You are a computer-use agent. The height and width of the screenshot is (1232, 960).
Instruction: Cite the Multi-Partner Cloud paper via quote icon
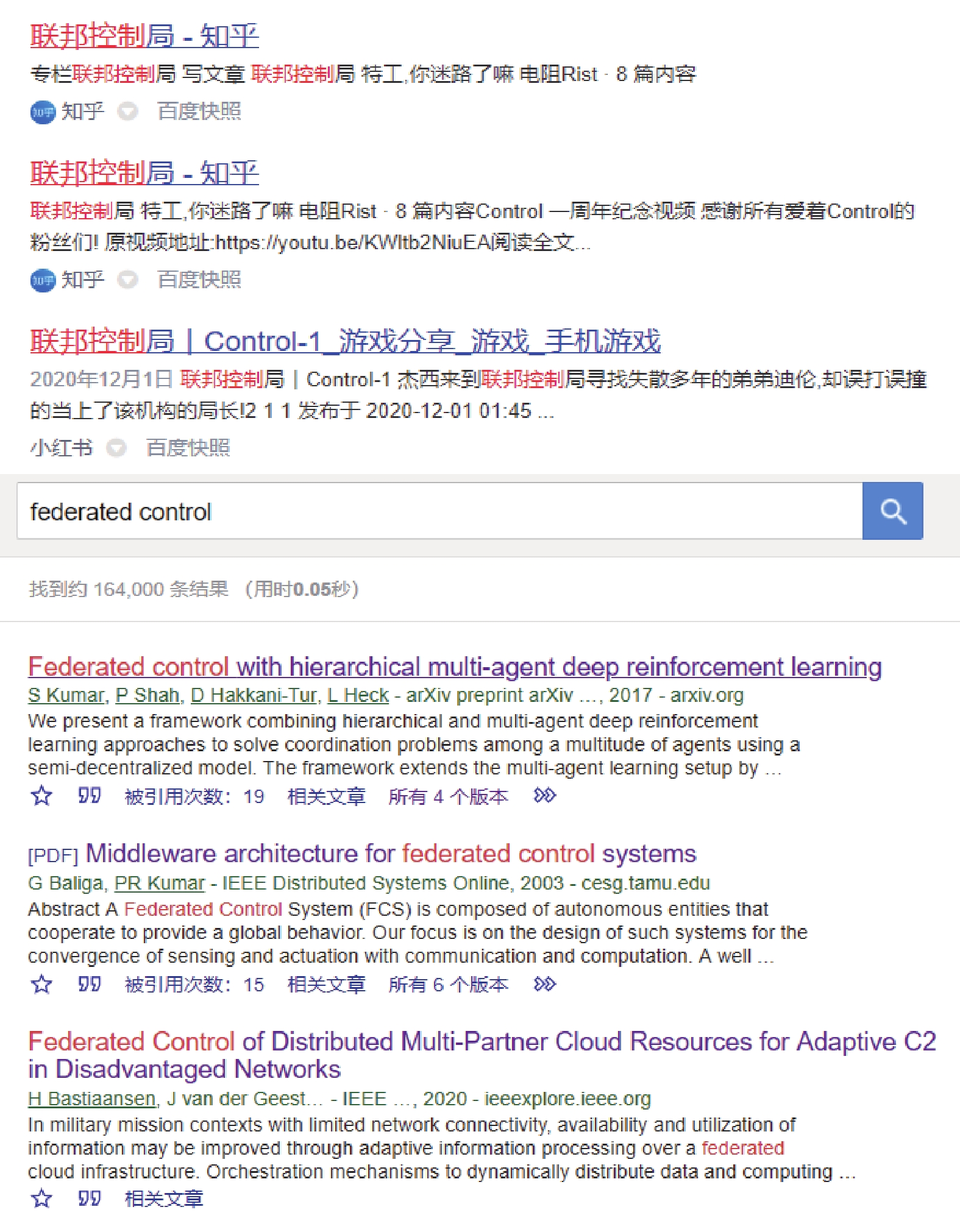click(x=89, y=1198)
